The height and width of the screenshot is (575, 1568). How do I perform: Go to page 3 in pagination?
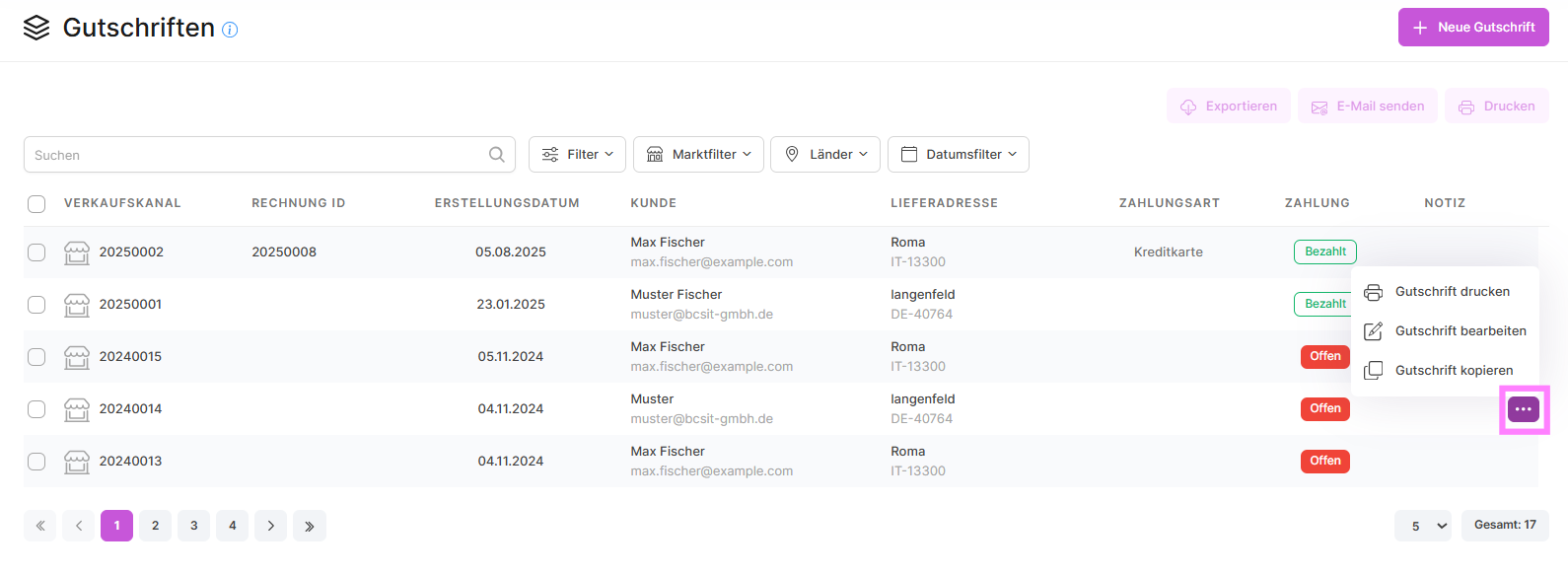(x=193, y=526)
